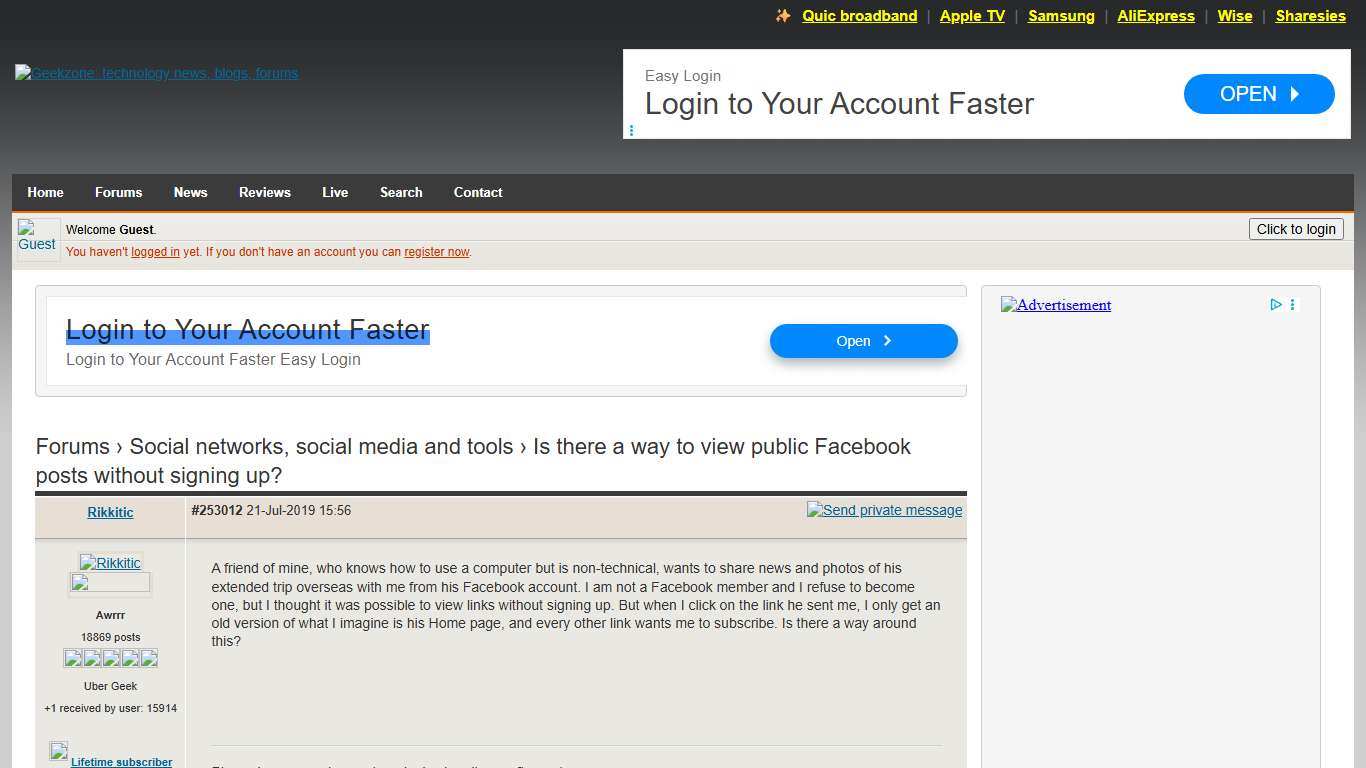
Task: Follow the 'register now' link
Action: [436, 252]
